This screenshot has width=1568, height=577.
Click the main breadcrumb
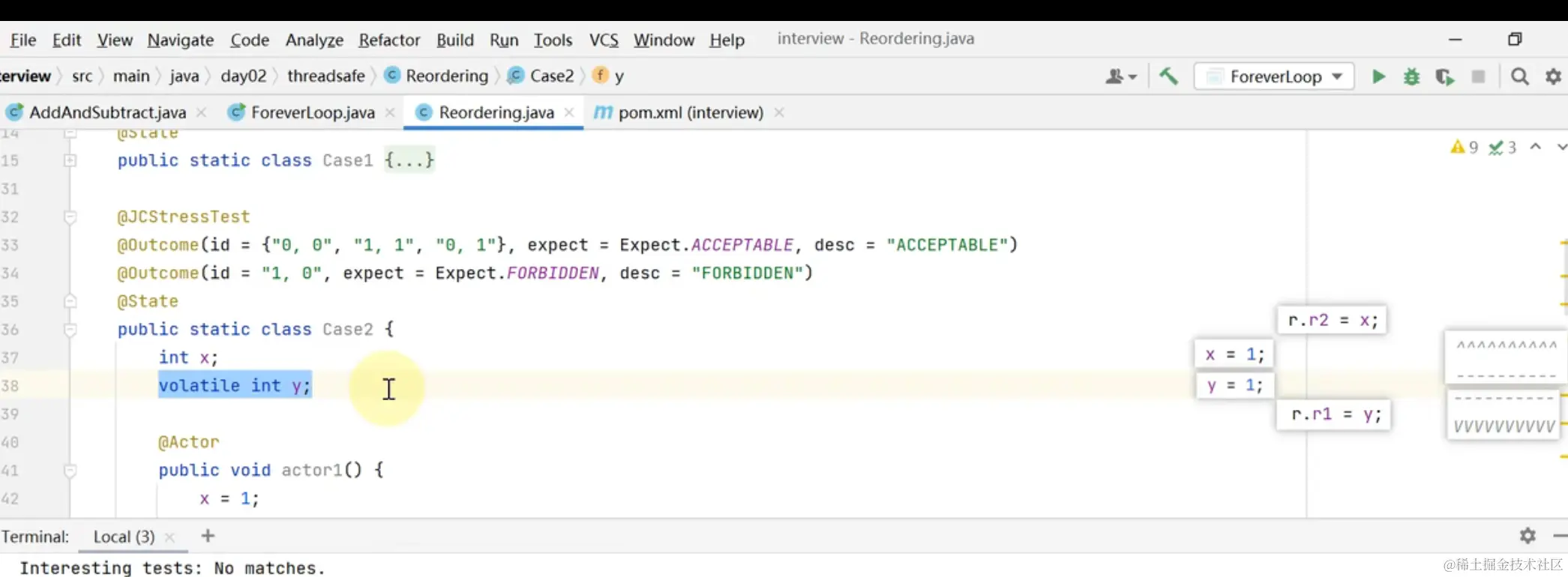(131, 76)
